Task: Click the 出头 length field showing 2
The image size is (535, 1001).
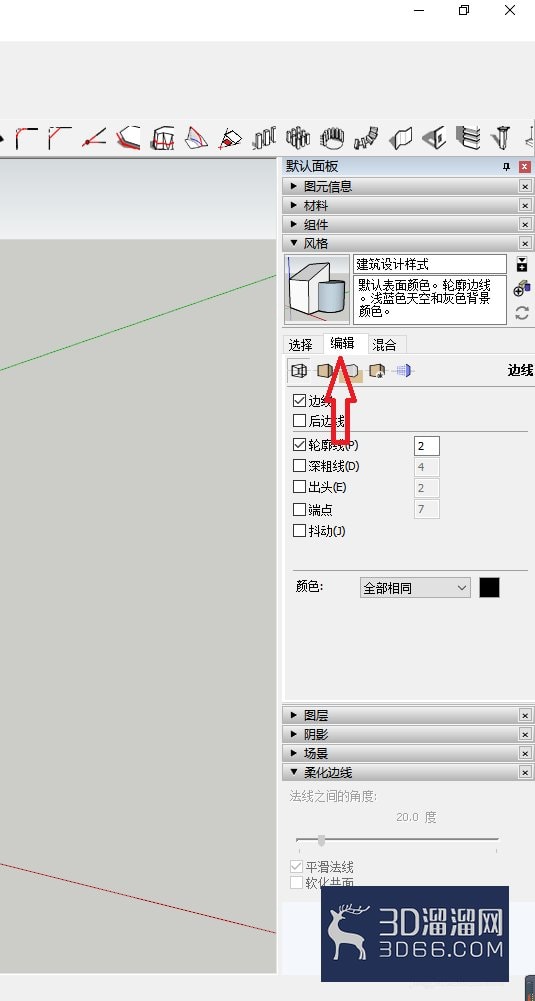Action: [426, 488]
